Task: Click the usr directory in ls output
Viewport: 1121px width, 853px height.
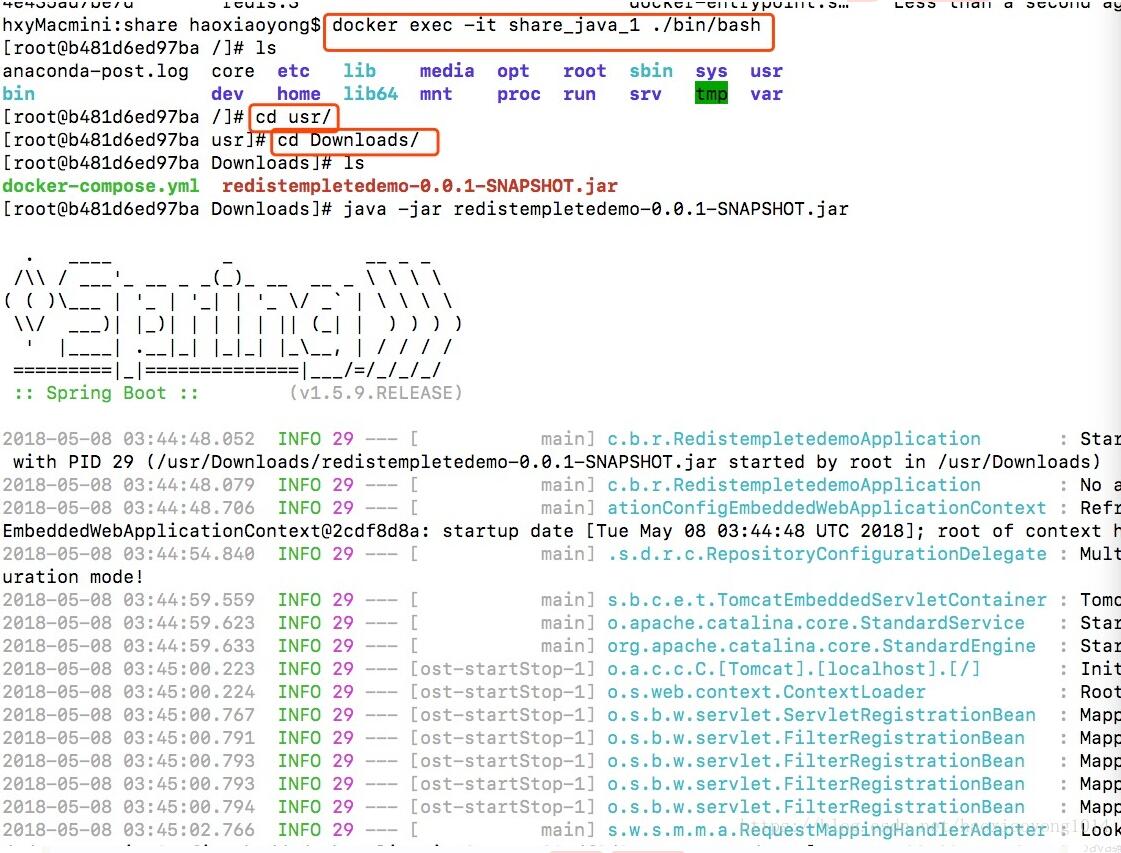Action: tap(766, 70)
